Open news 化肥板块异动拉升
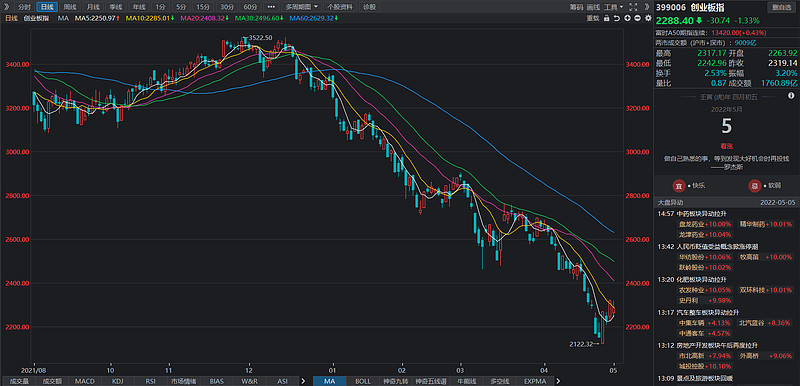 pyautogui.click(x=702, y=279)
